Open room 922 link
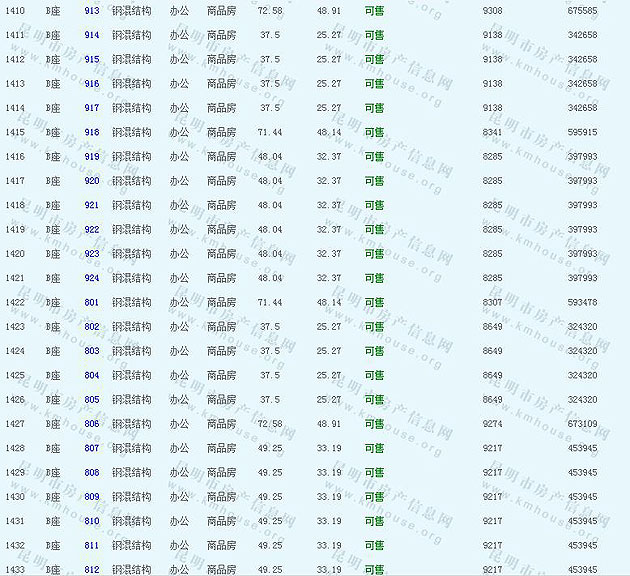This screenshot has width=630, height=576. point(92,230)
